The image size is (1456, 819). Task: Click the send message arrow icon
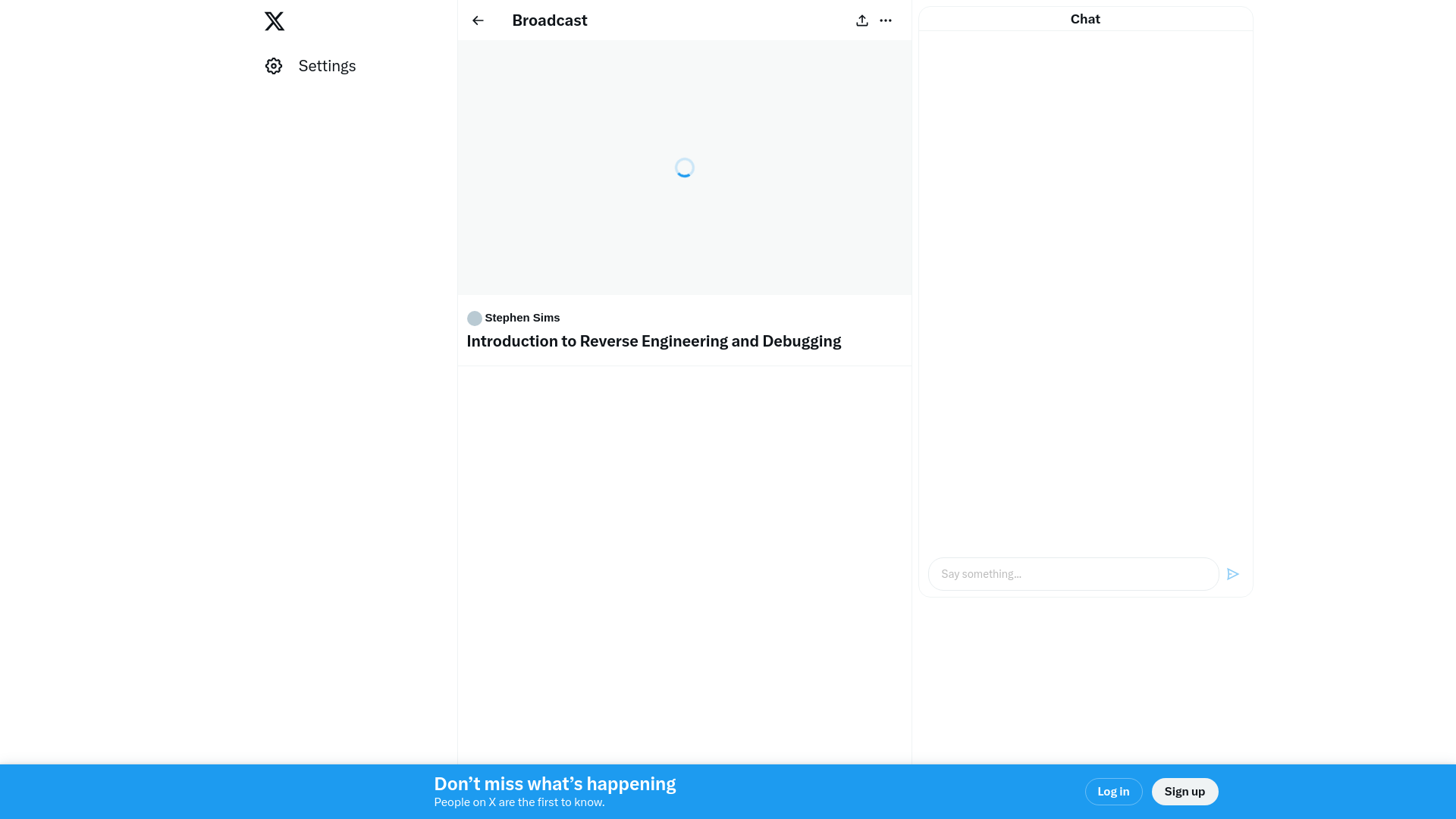1232,573
